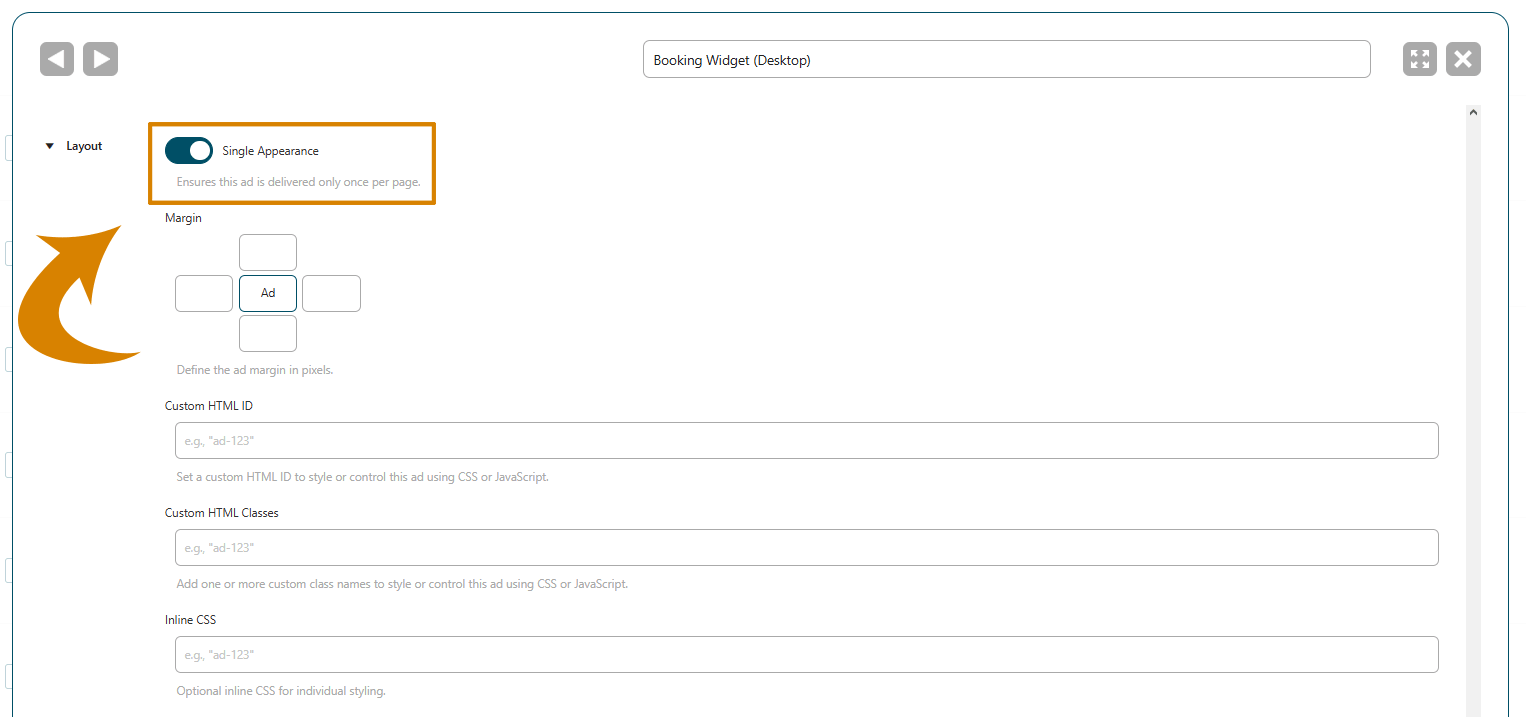Disable the Single Appearance toggle
The height and width of the screenshot is (717, 1526).
[x=189, y=151]
